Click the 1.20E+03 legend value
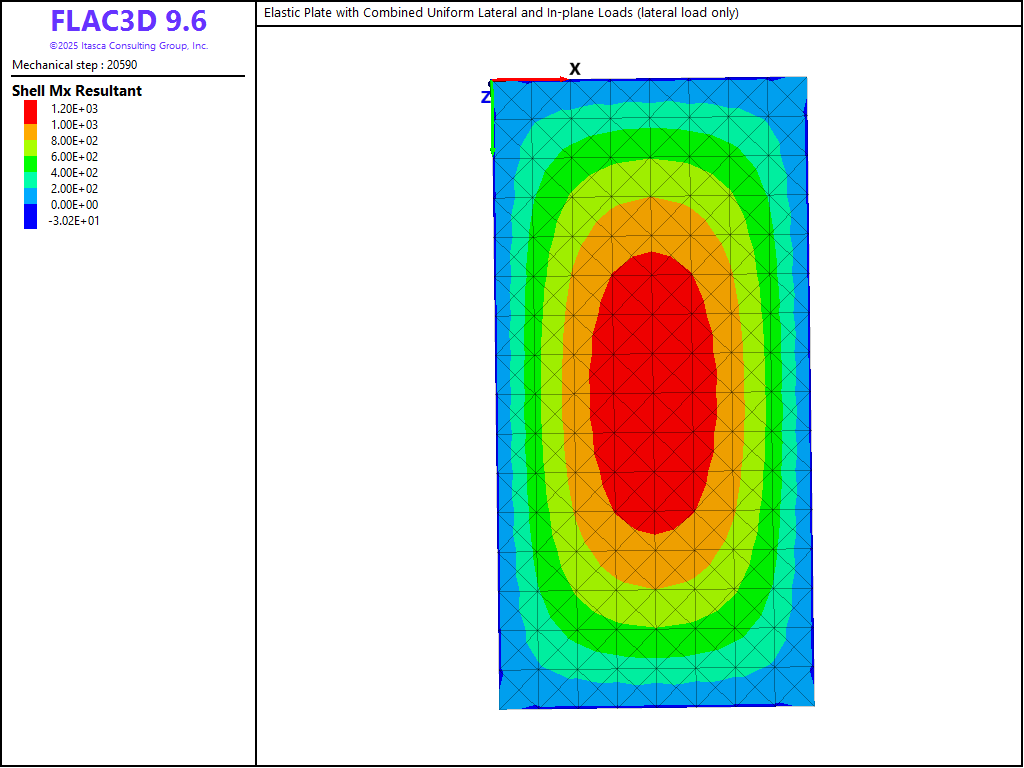Image resolution: width=1024 pixels, height=768 pixels. pyautogui.click(x=74, y=109)
